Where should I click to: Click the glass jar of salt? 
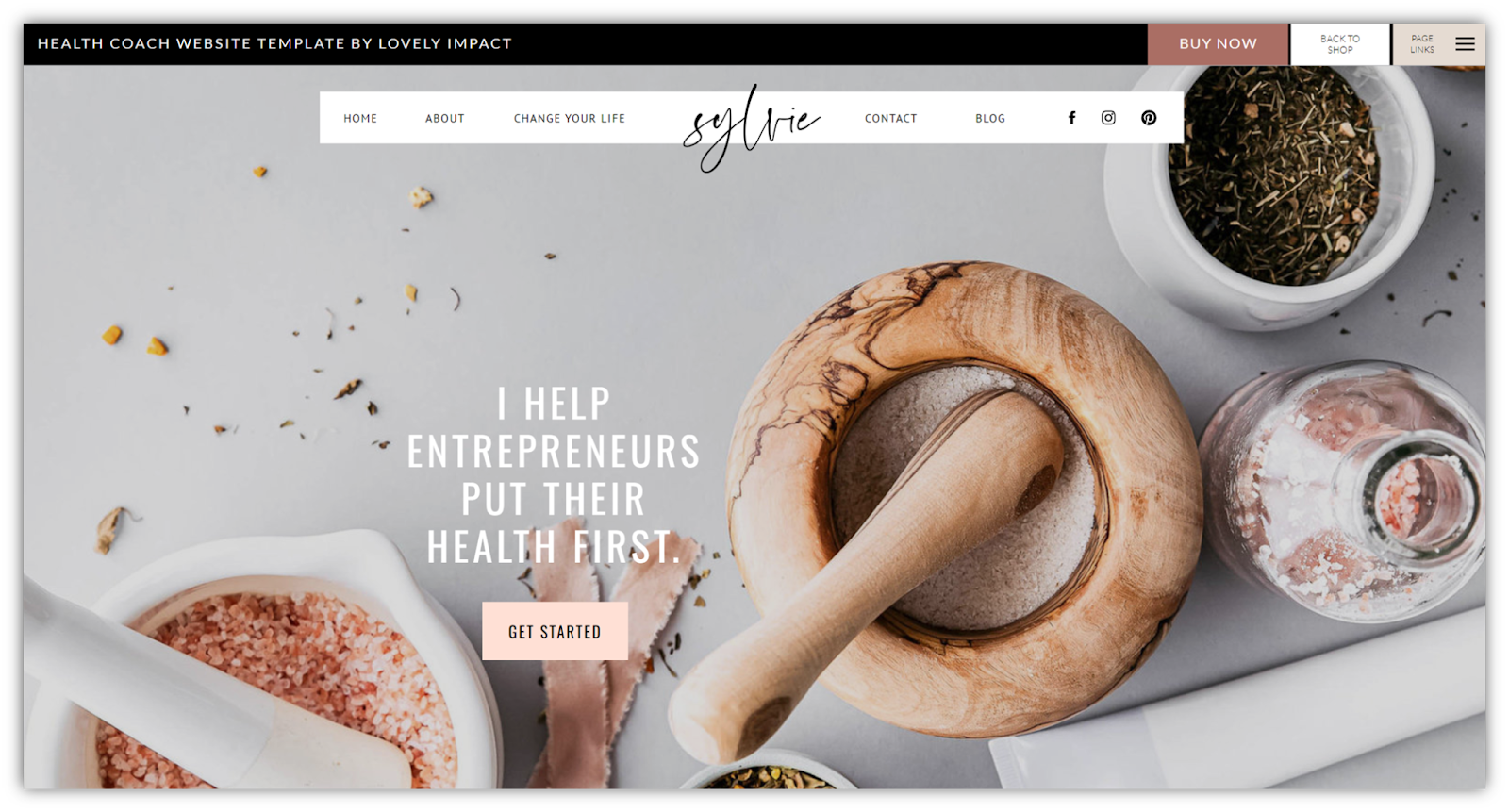click(1349, 490)
